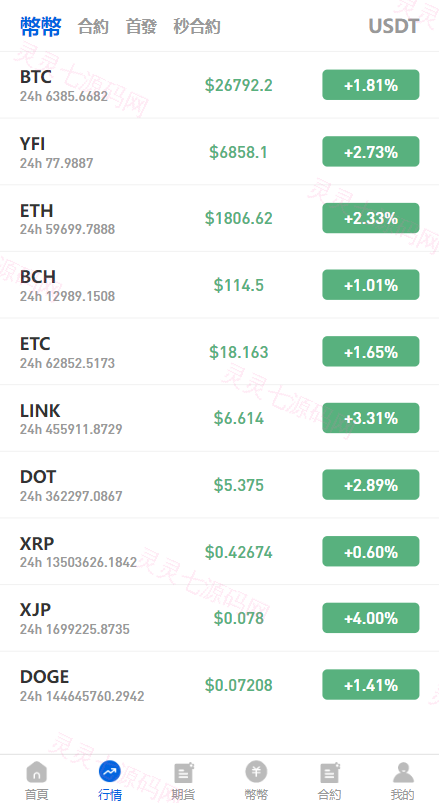Screen dimensions: 439x803
Task: Click LINK +3.31% change button
Action: pos(371,418)
